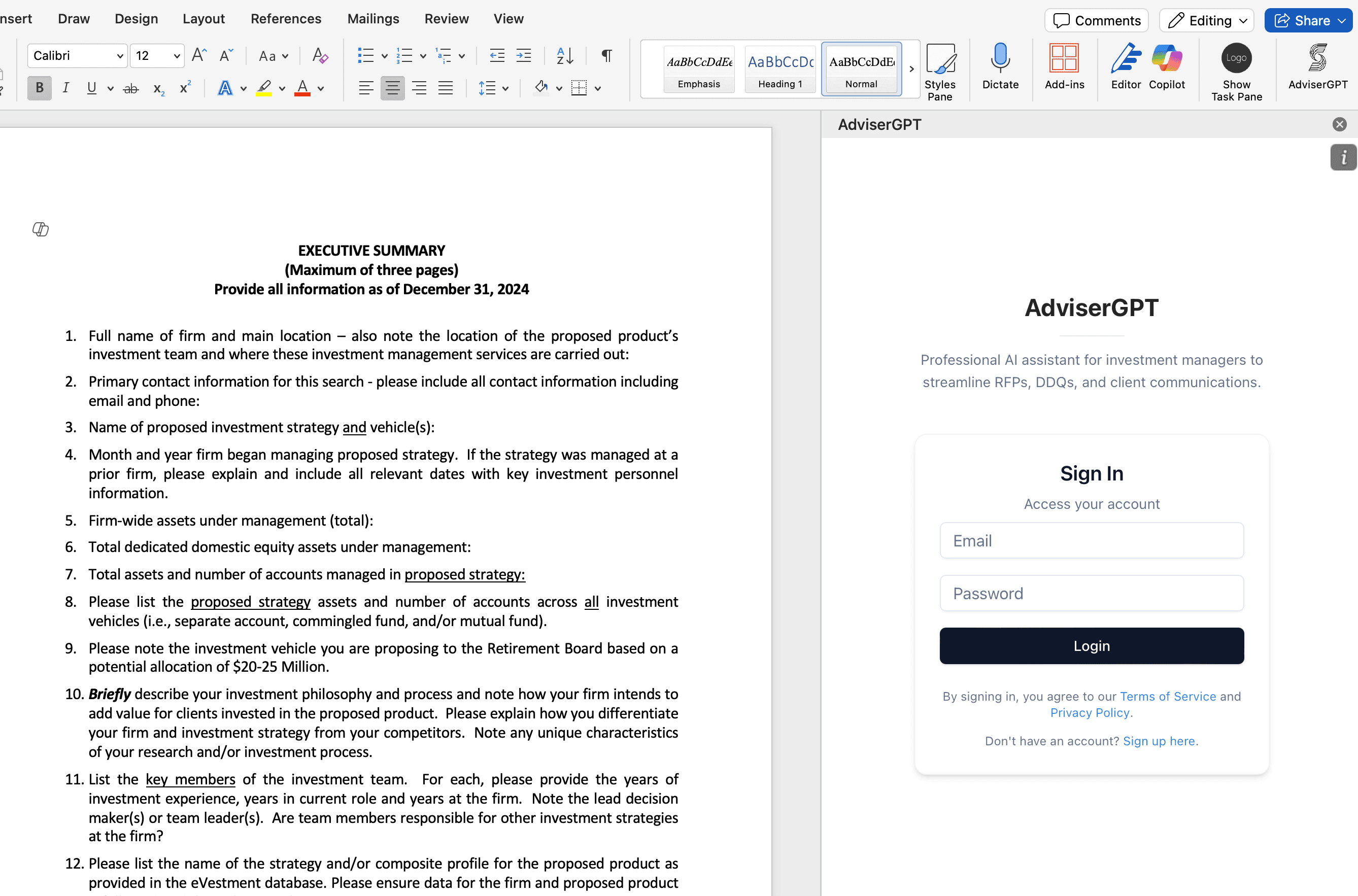1358x896 pixels.
Task: Increase paragraph indent
Action: point(524,55)
